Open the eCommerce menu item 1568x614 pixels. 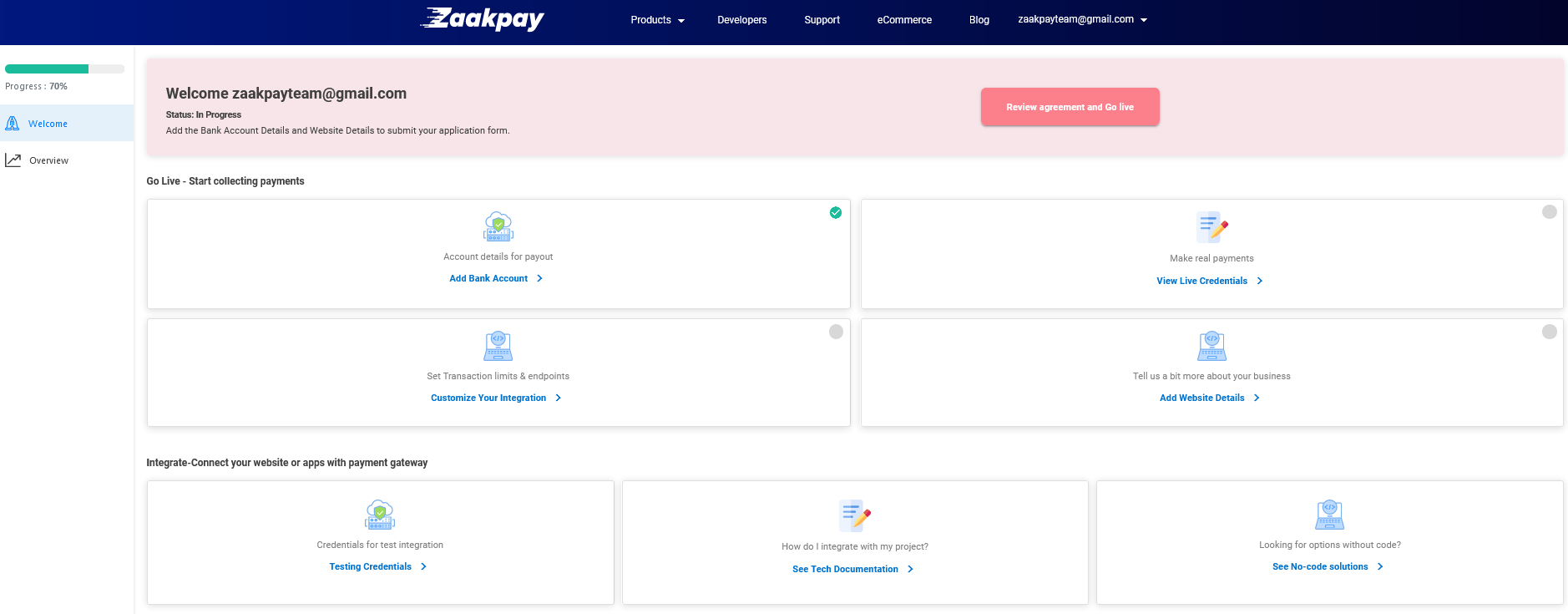904,20
